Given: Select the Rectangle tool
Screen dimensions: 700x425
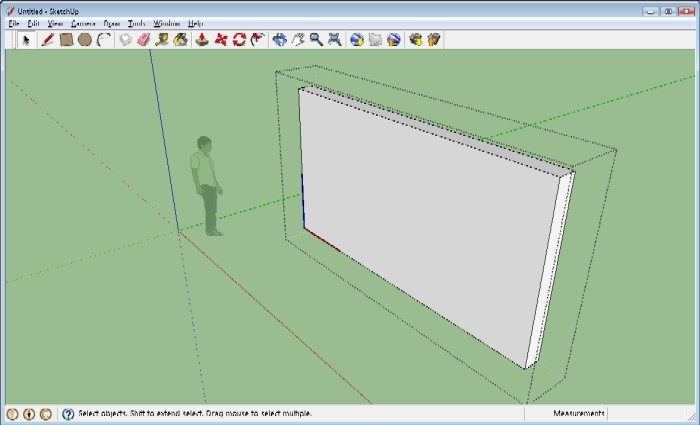Looking at the screenshot, I should click(66, 40).
